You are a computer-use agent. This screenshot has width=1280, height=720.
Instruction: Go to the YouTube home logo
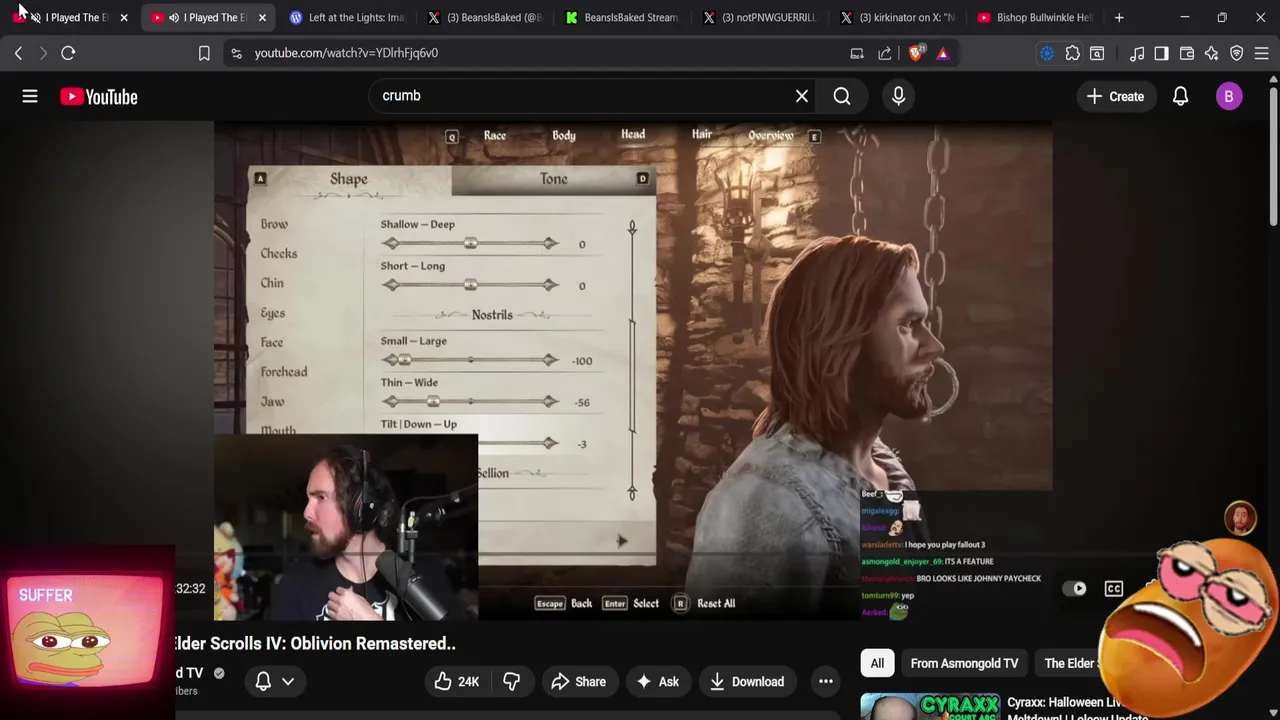[x=98, y=96]
